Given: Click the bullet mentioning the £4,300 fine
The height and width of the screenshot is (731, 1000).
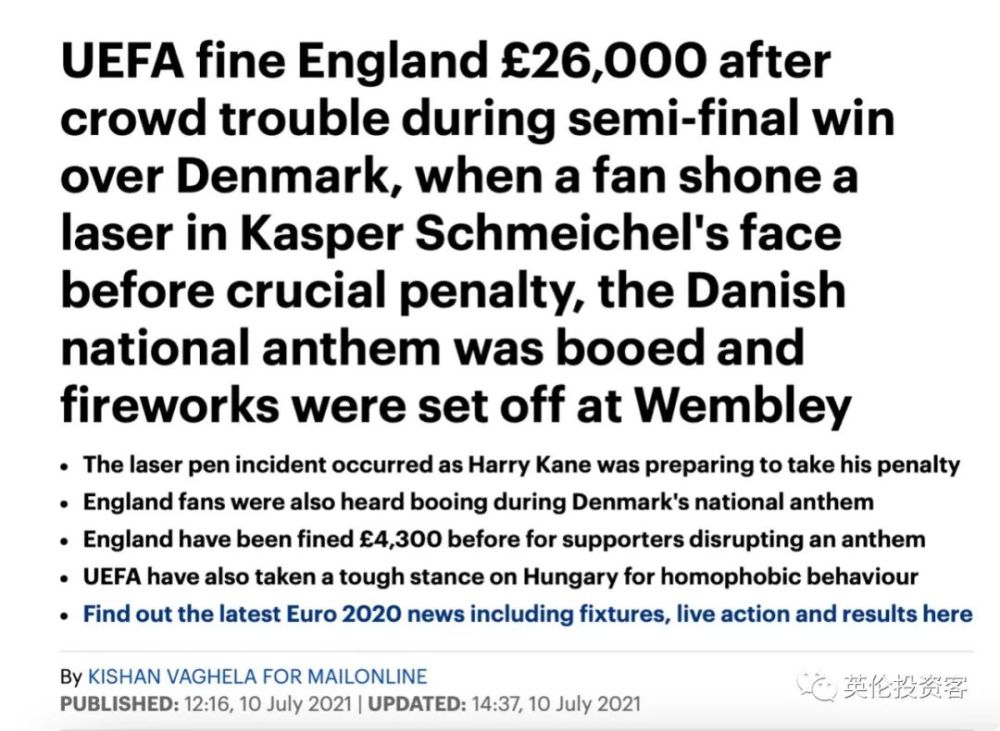Looking at the screenshot, I should point(504,539).
